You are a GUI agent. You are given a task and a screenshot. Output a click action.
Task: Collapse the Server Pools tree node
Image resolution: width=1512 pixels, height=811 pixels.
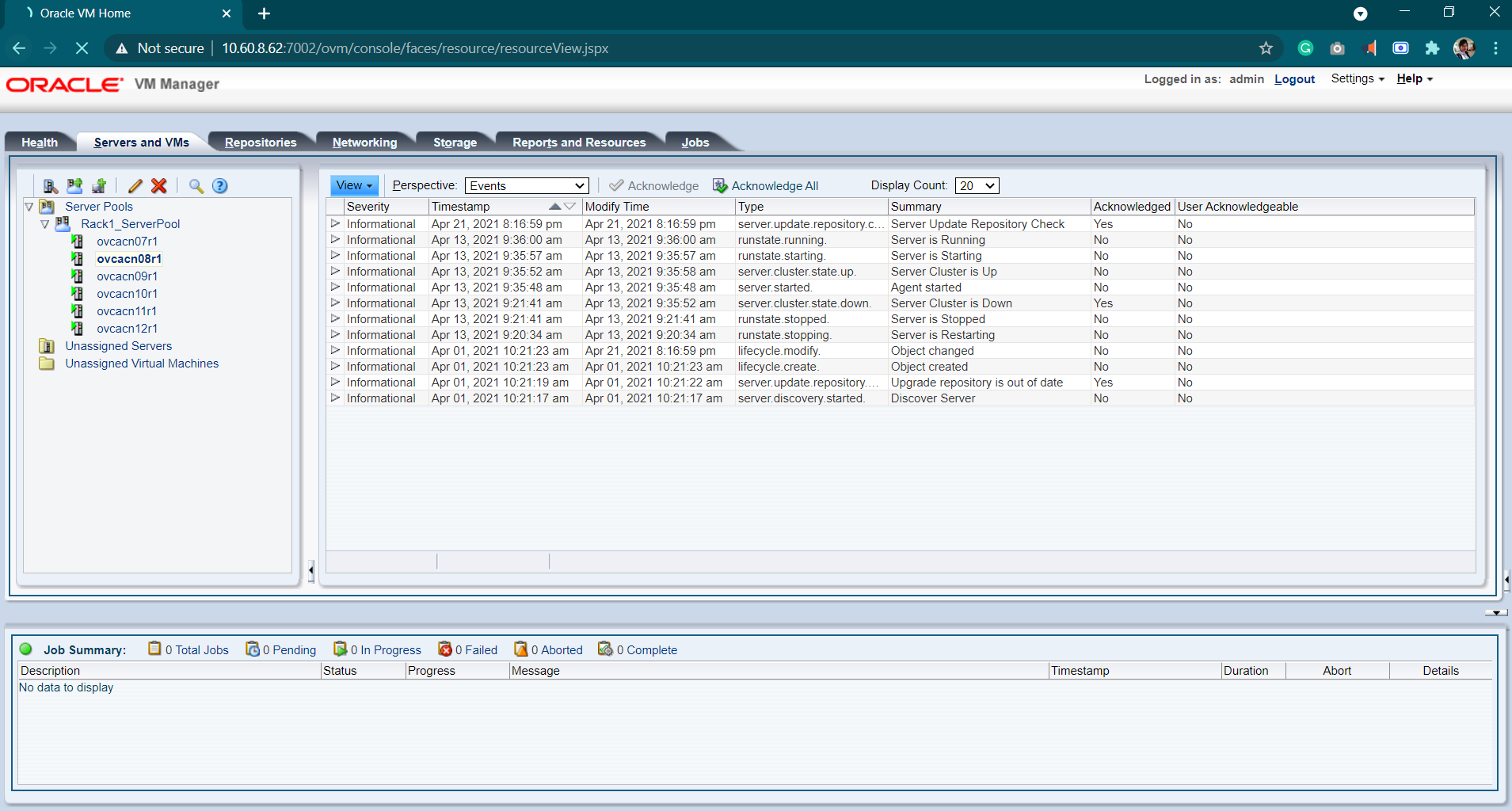(29, 207)
